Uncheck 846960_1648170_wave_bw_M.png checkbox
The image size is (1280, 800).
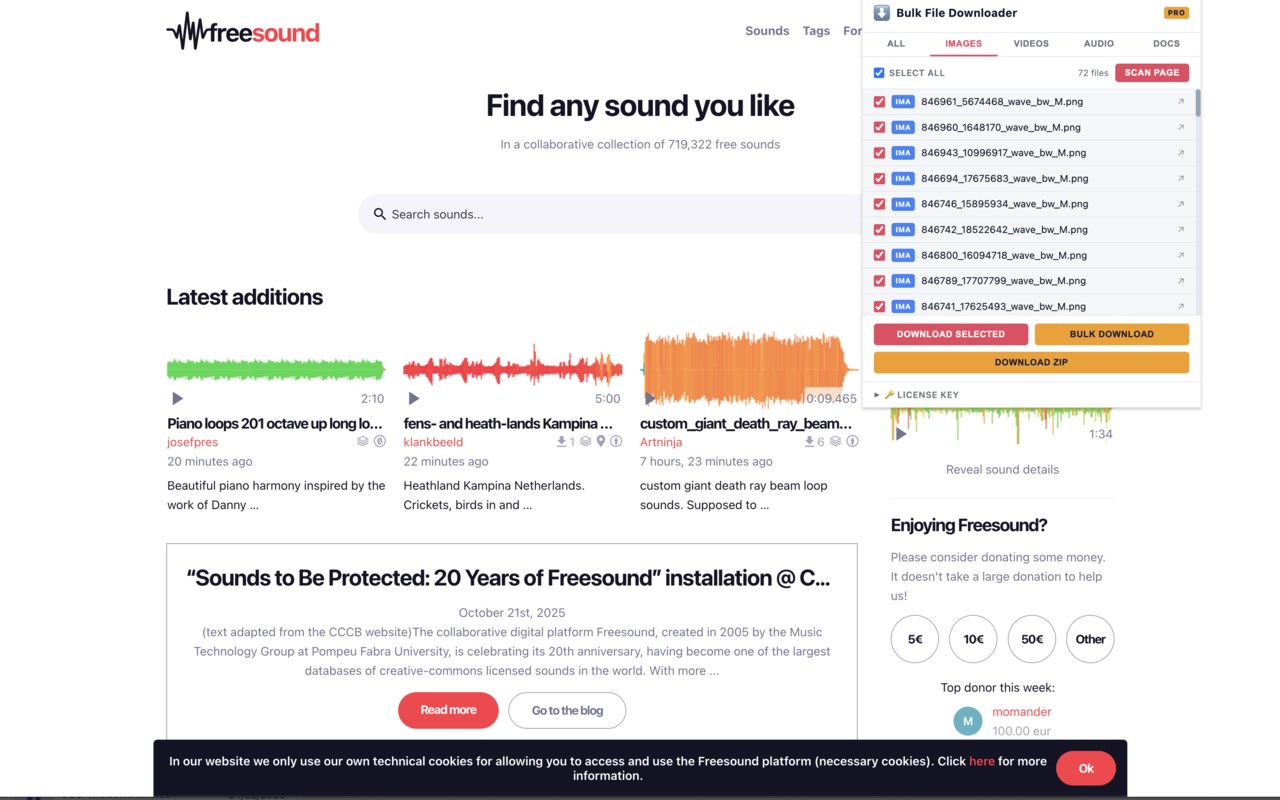[x=879, y=127]
